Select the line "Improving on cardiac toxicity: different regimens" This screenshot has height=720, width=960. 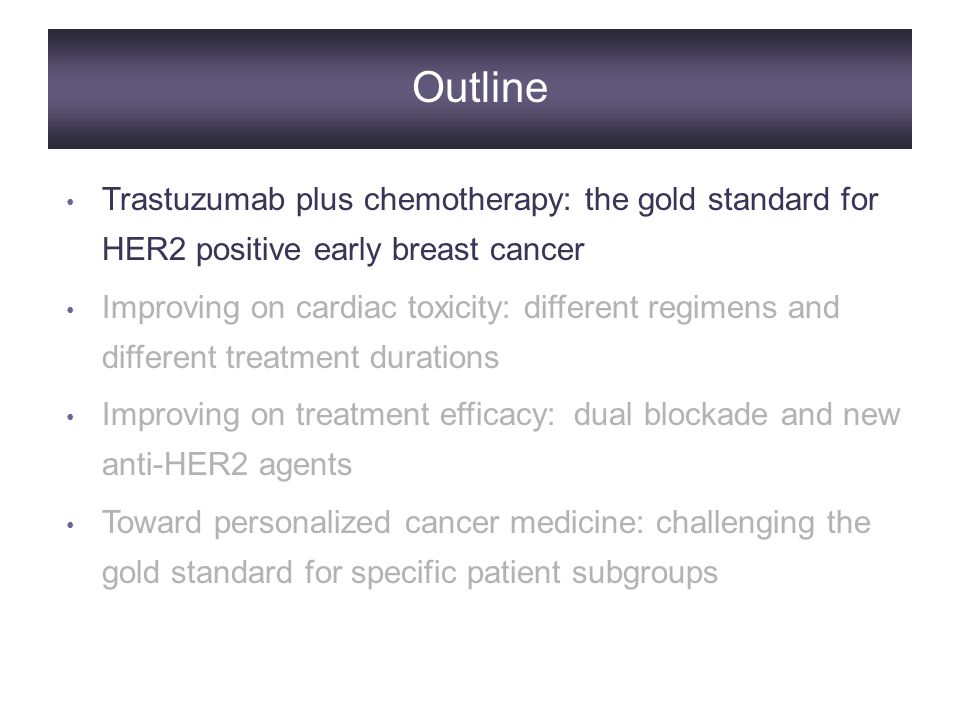[x=471, y=307]
